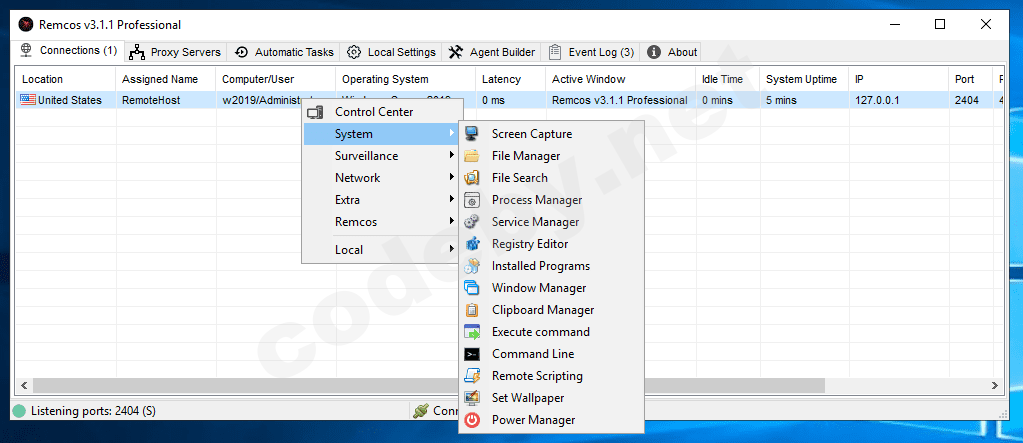Launch the File Manager tool

click(525, 156)
